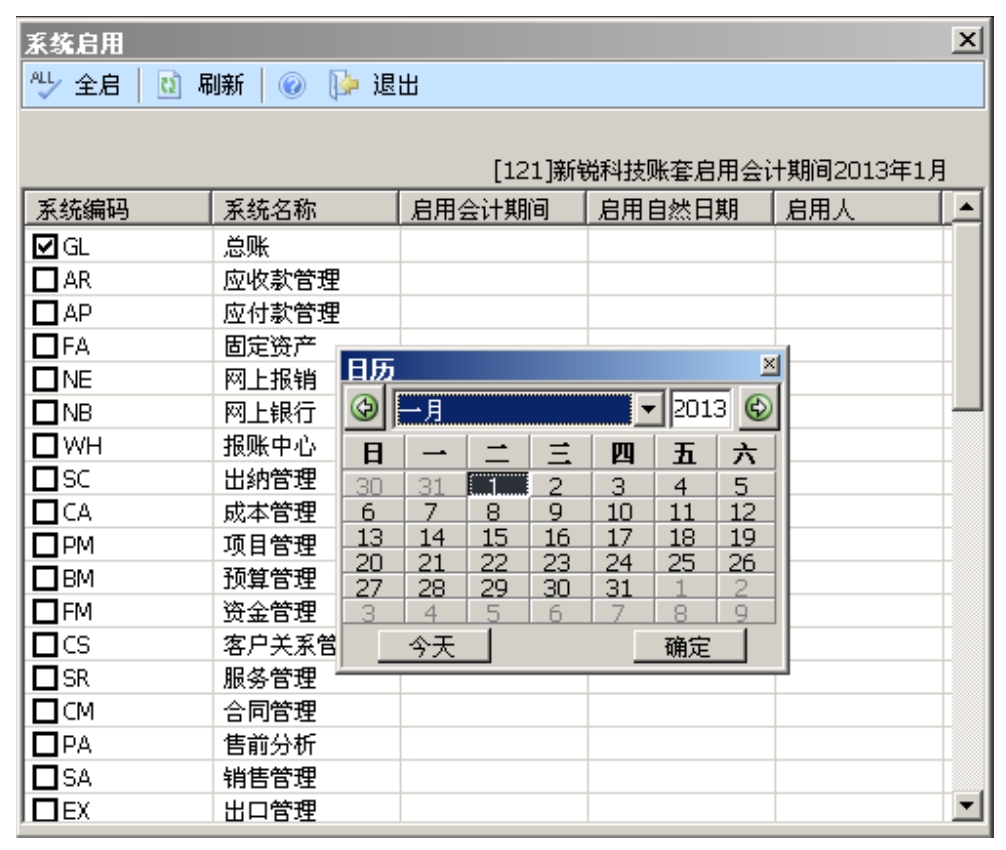Click the 2013 year field

(x=700, y=410)
